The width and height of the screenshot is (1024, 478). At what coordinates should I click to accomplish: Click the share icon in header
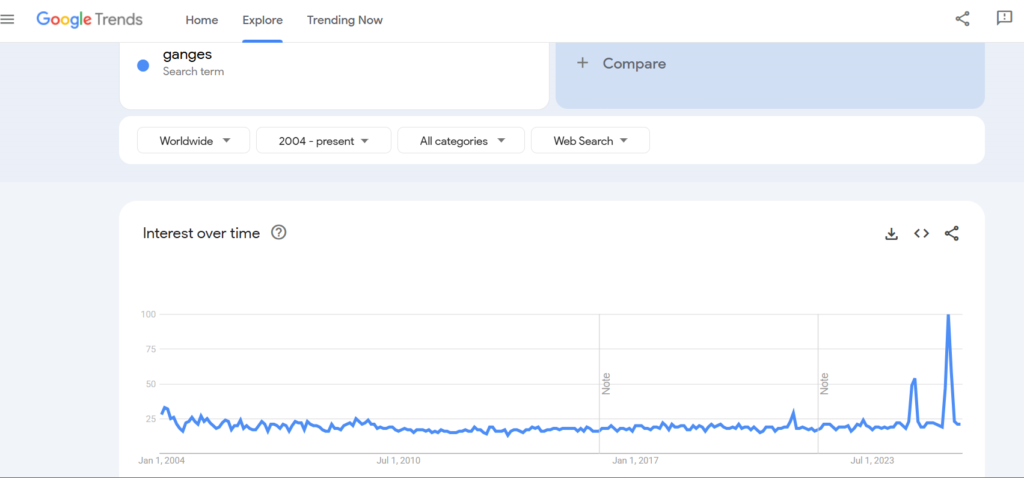pos(963,19)
